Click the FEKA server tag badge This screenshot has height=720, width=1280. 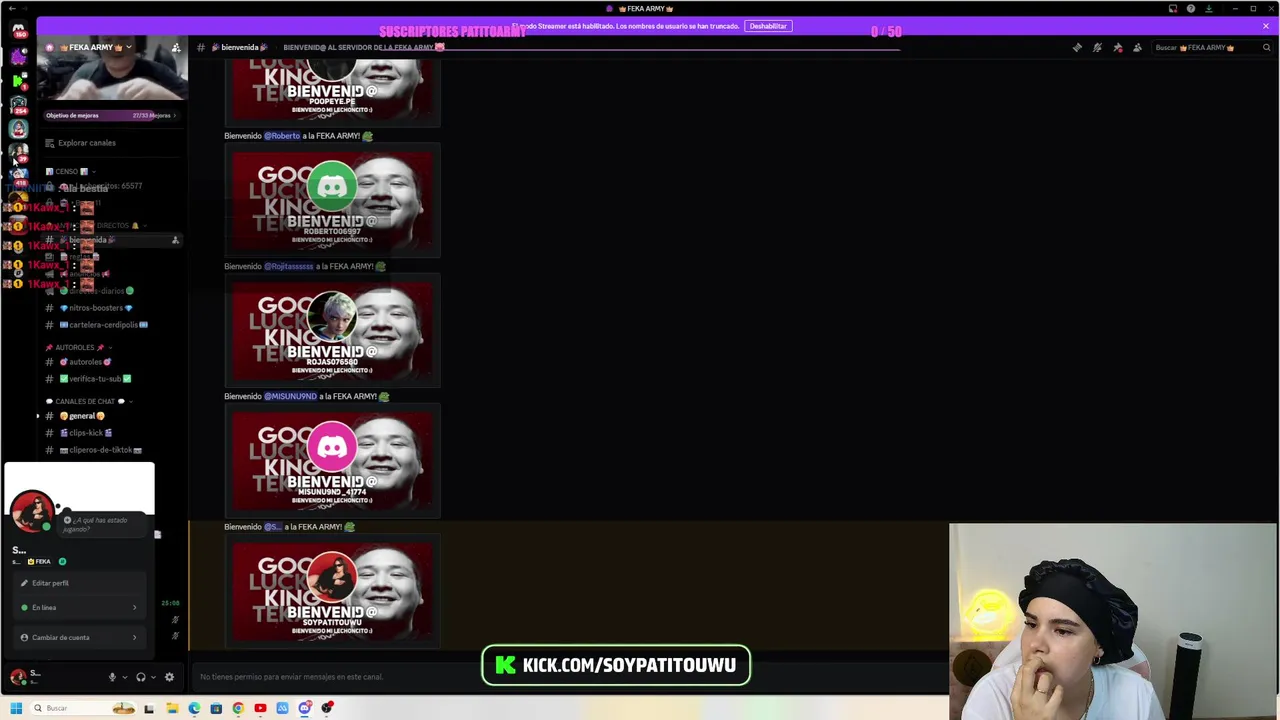click(40, 561)
